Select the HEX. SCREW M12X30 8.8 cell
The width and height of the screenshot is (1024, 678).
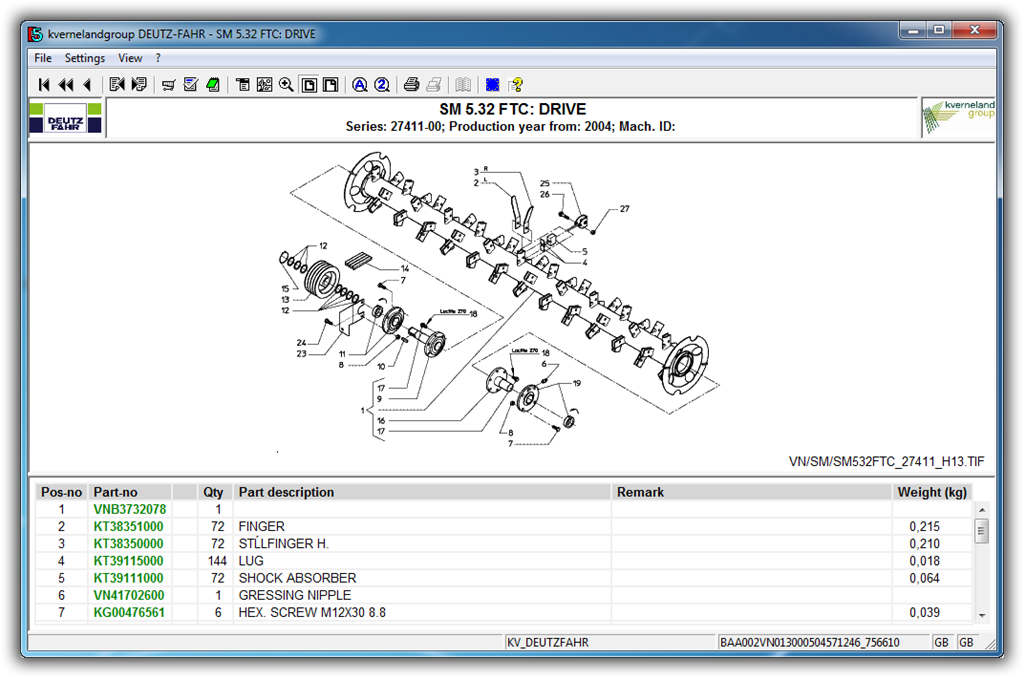[x=422, y=613]
